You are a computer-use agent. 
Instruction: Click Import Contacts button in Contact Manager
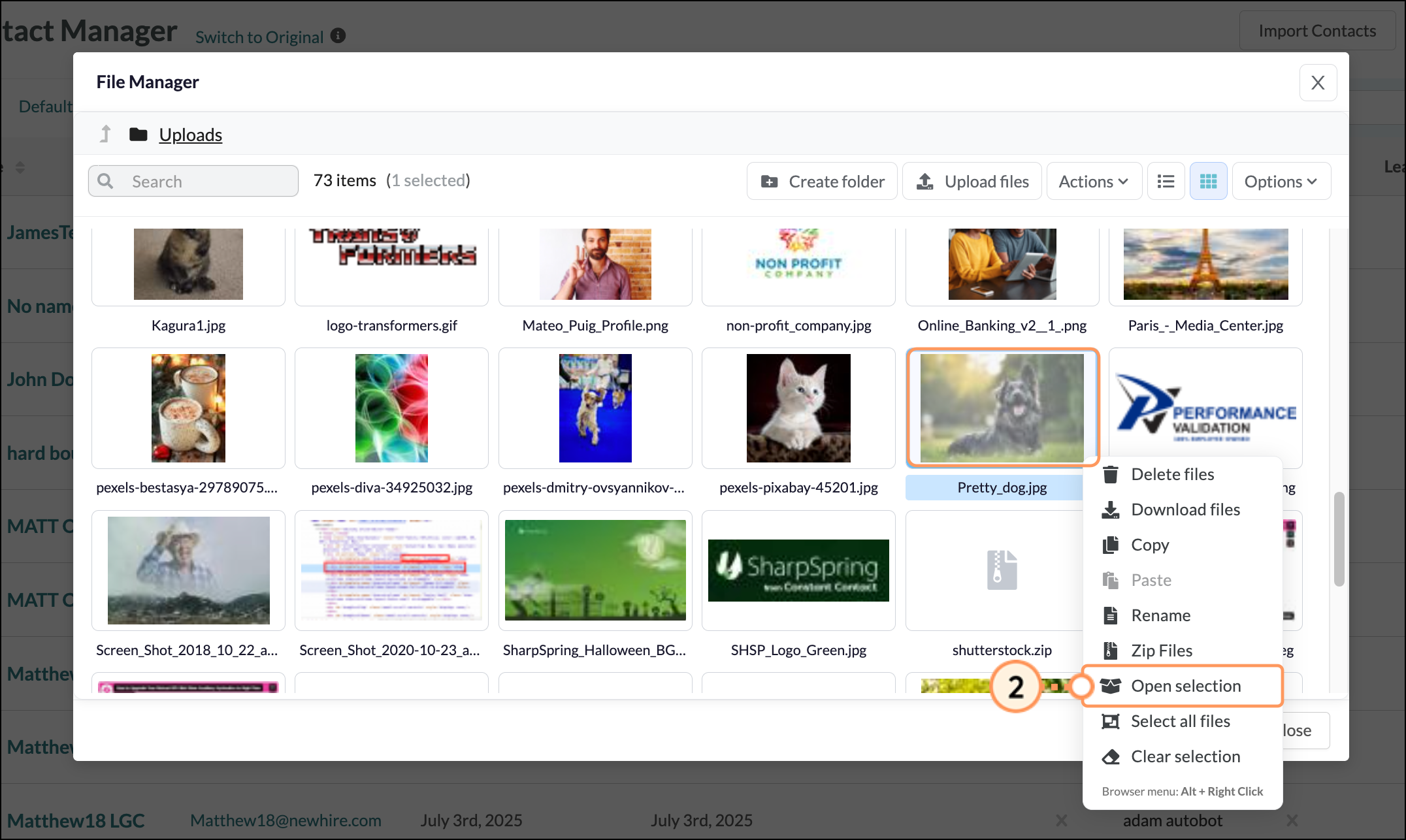tap(1317, 31)
